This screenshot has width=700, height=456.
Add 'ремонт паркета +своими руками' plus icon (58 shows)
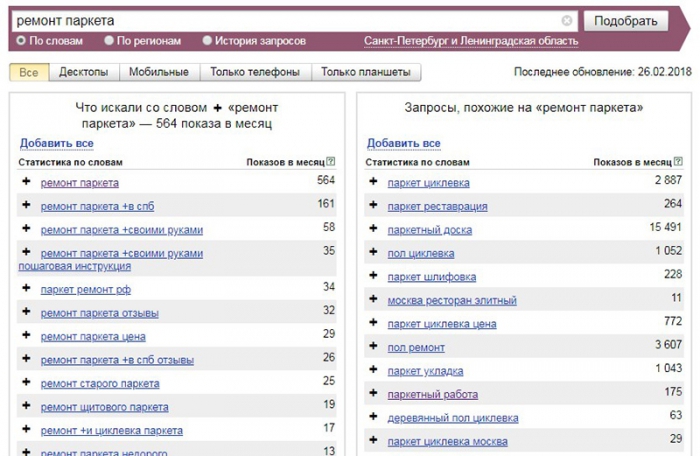tap(26, 228)
